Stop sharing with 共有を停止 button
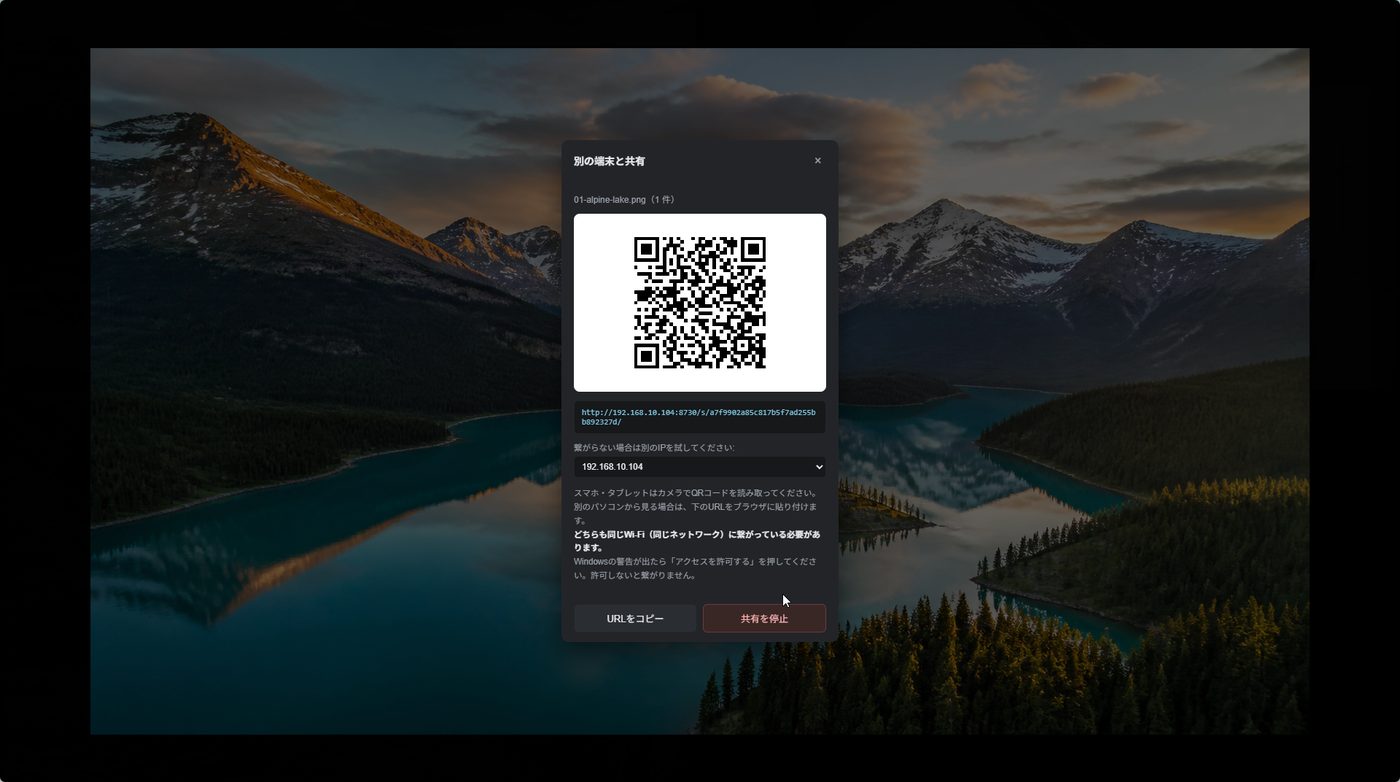The height and width of the screenshot is (782, 1400). tap(764, 618)
